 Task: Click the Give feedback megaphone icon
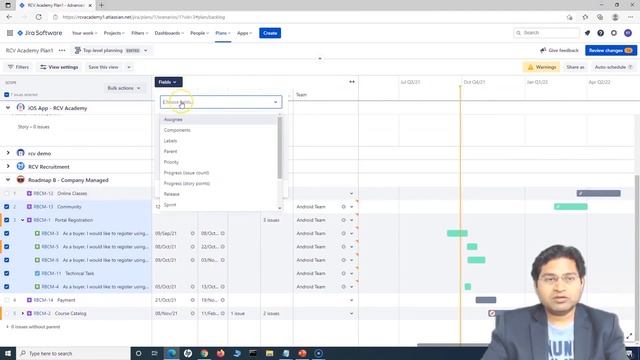coord(543,51)
